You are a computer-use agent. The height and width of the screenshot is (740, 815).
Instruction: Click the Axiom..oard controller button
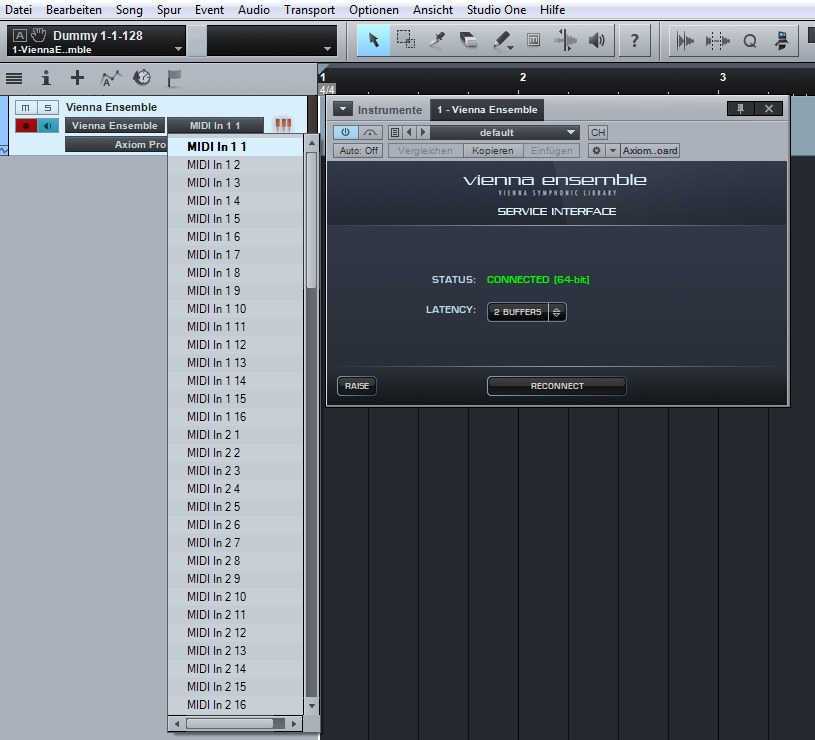point(650,151)
